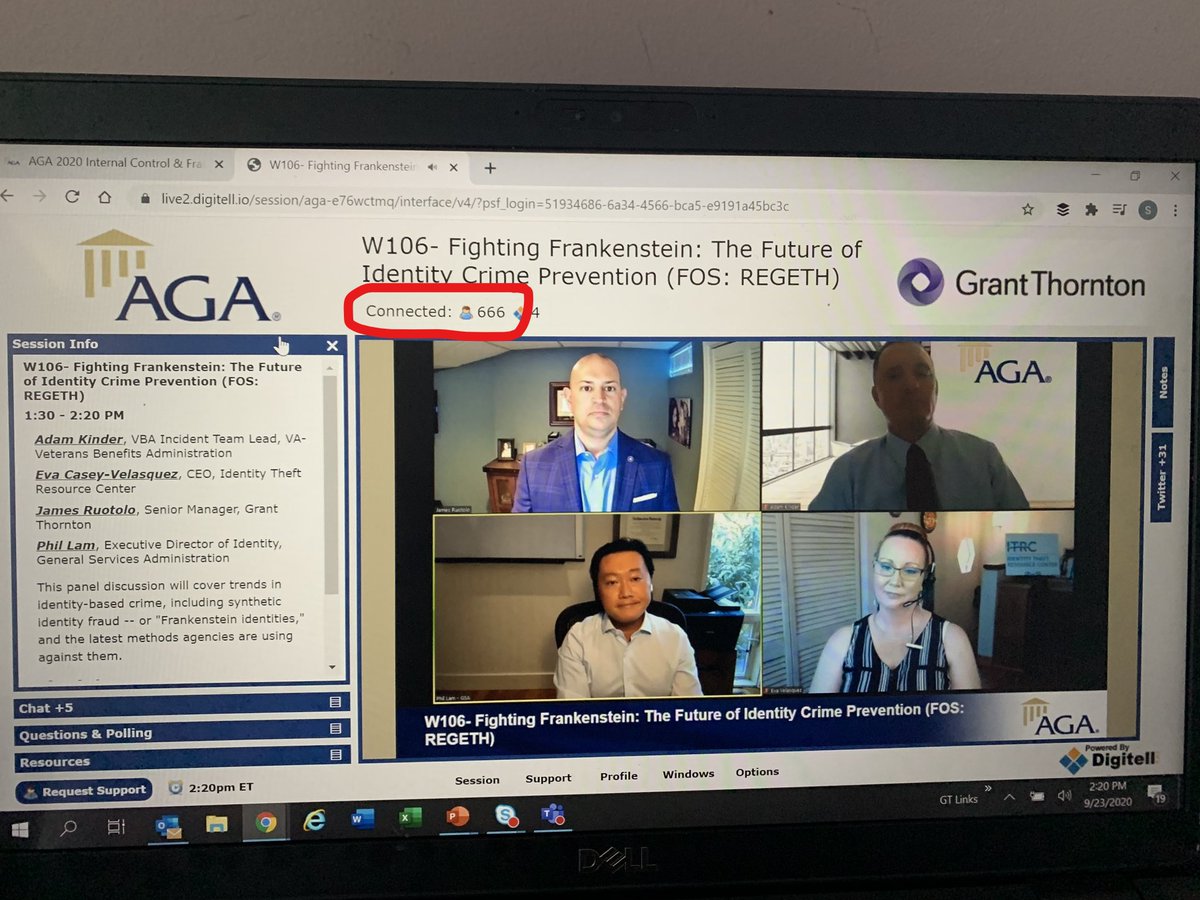Reload the current page
This screenshot has width=1200, height=900.
click(x=72, y=196)
